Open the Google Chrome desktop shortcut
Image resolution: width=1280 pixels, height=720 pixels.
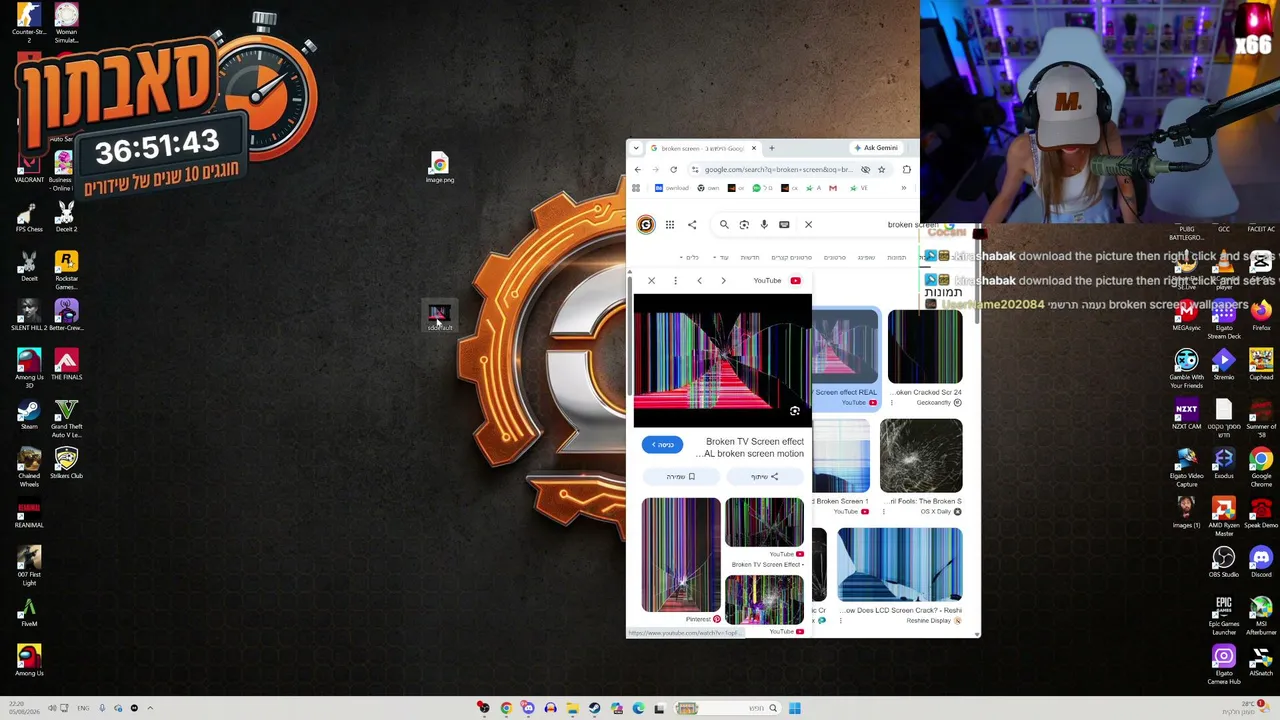point(1261,467)
